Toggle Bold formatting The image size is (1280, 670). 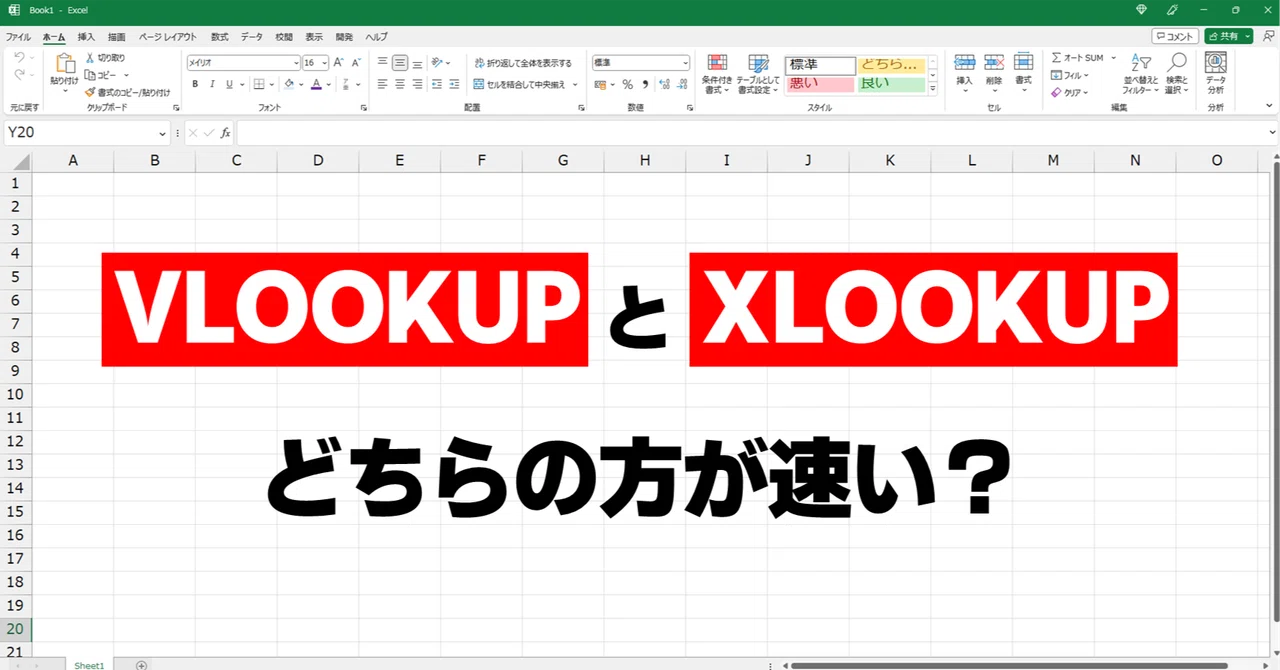(x=195, y=85)
